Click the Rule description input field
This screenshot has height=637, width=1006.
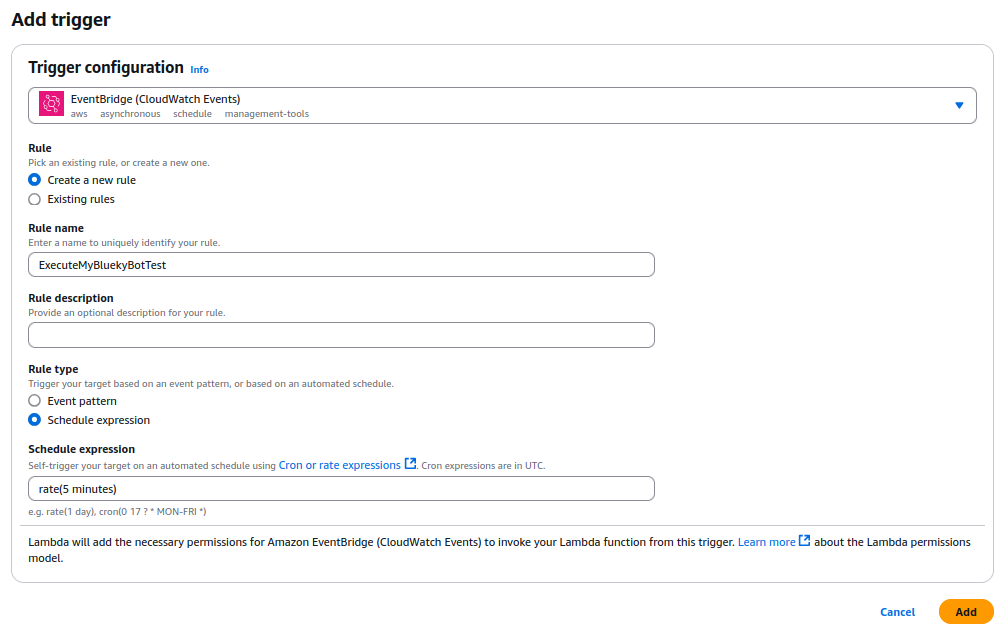click(341, 335)
